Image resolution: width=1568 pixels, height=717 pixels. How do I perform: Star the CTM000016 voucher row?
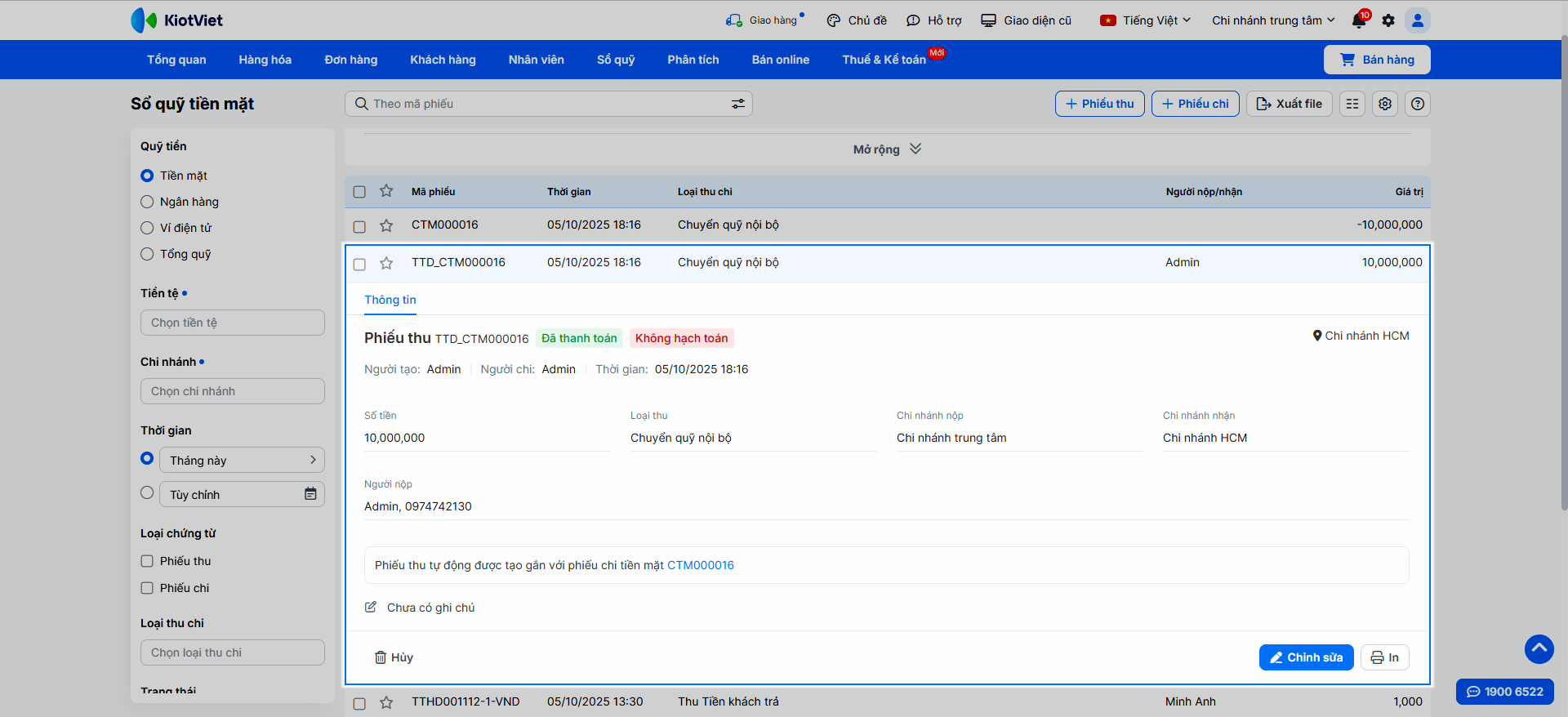pos(386,225)
